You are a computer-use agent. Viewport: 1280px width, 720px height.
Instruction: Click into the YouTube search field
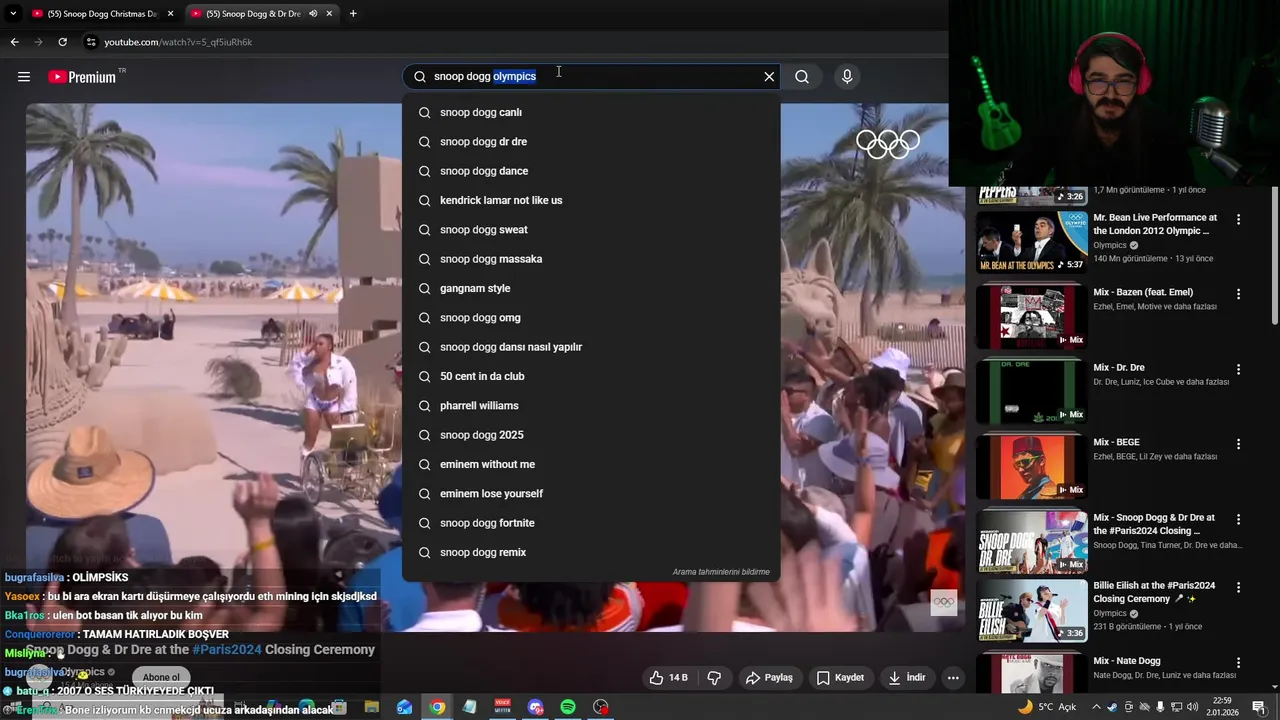click(590, 77)
